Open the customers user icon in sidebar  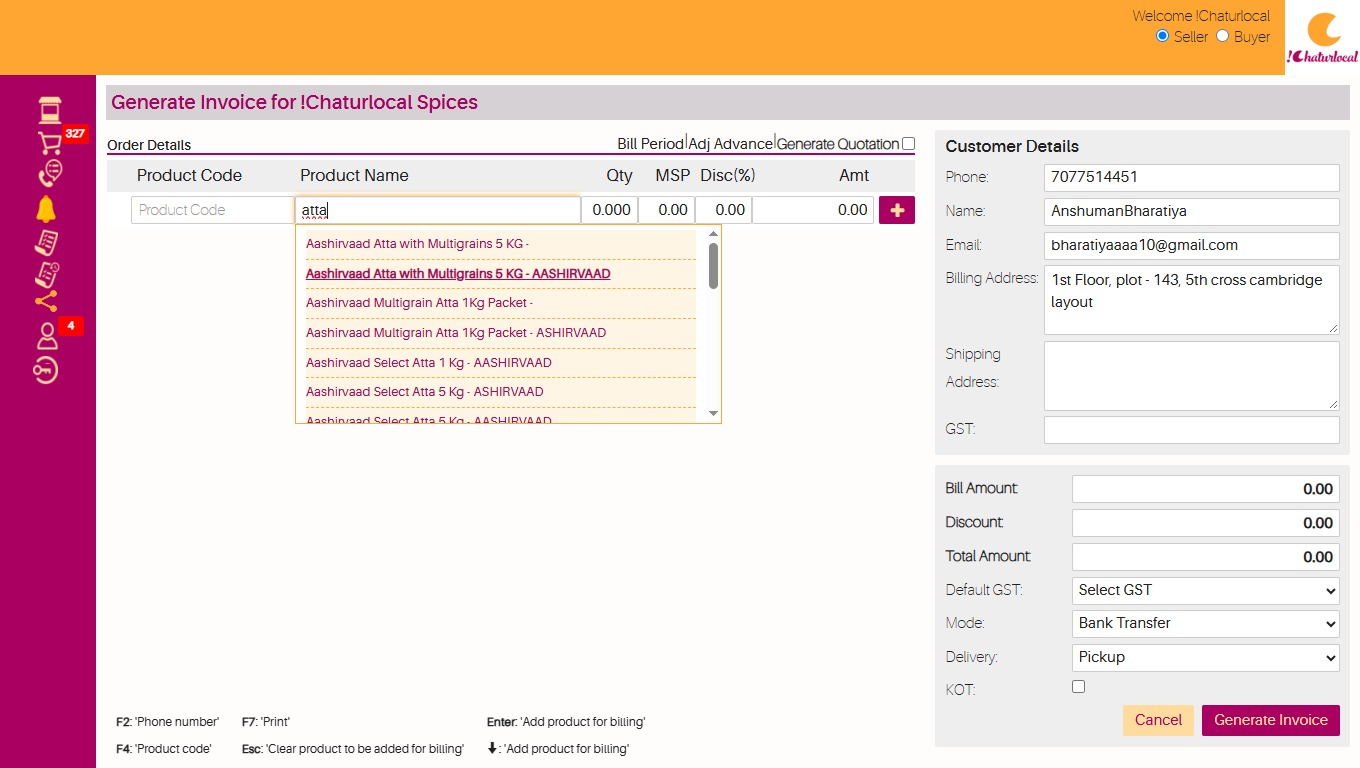click(47, 336)
